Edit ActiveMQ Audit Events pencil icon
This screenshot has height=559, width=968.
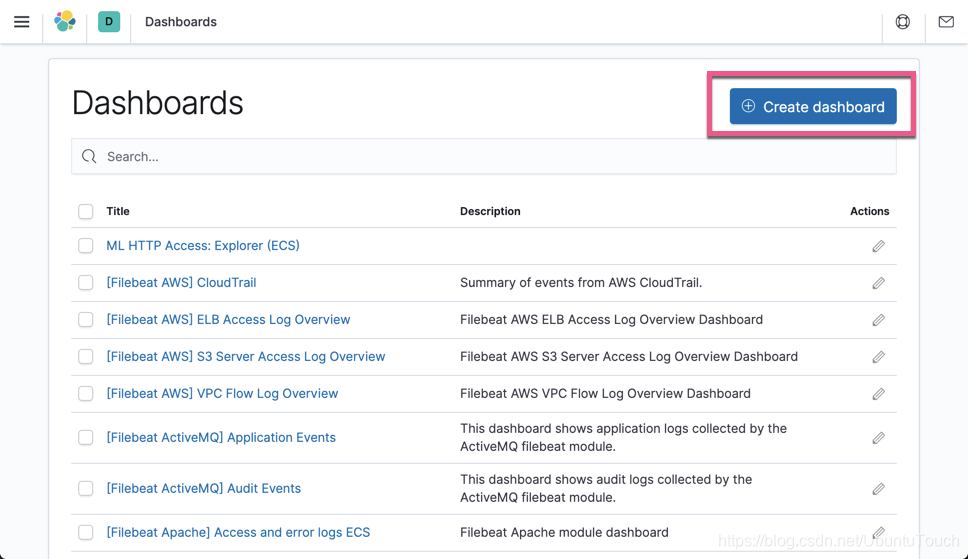click(878, 489)
